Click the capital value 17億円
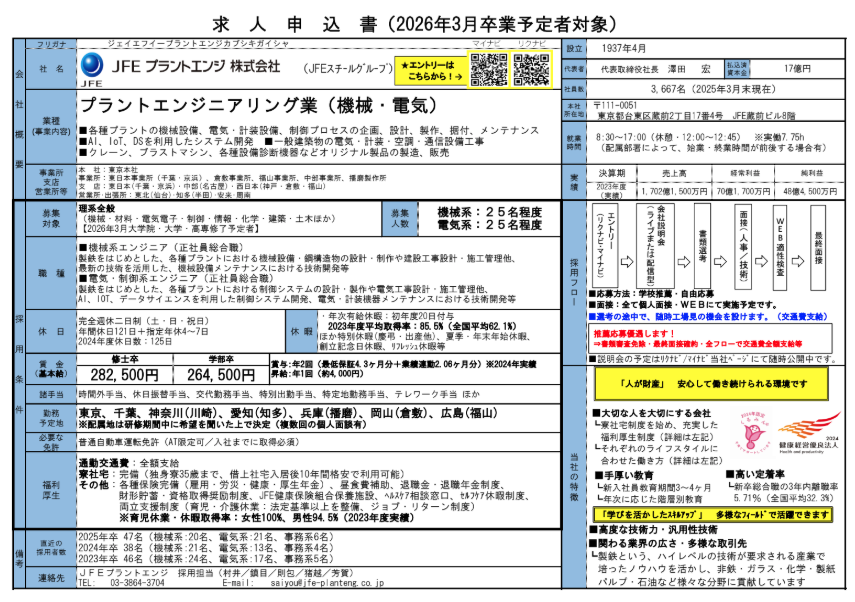855x602 pixels. point(797,69)
